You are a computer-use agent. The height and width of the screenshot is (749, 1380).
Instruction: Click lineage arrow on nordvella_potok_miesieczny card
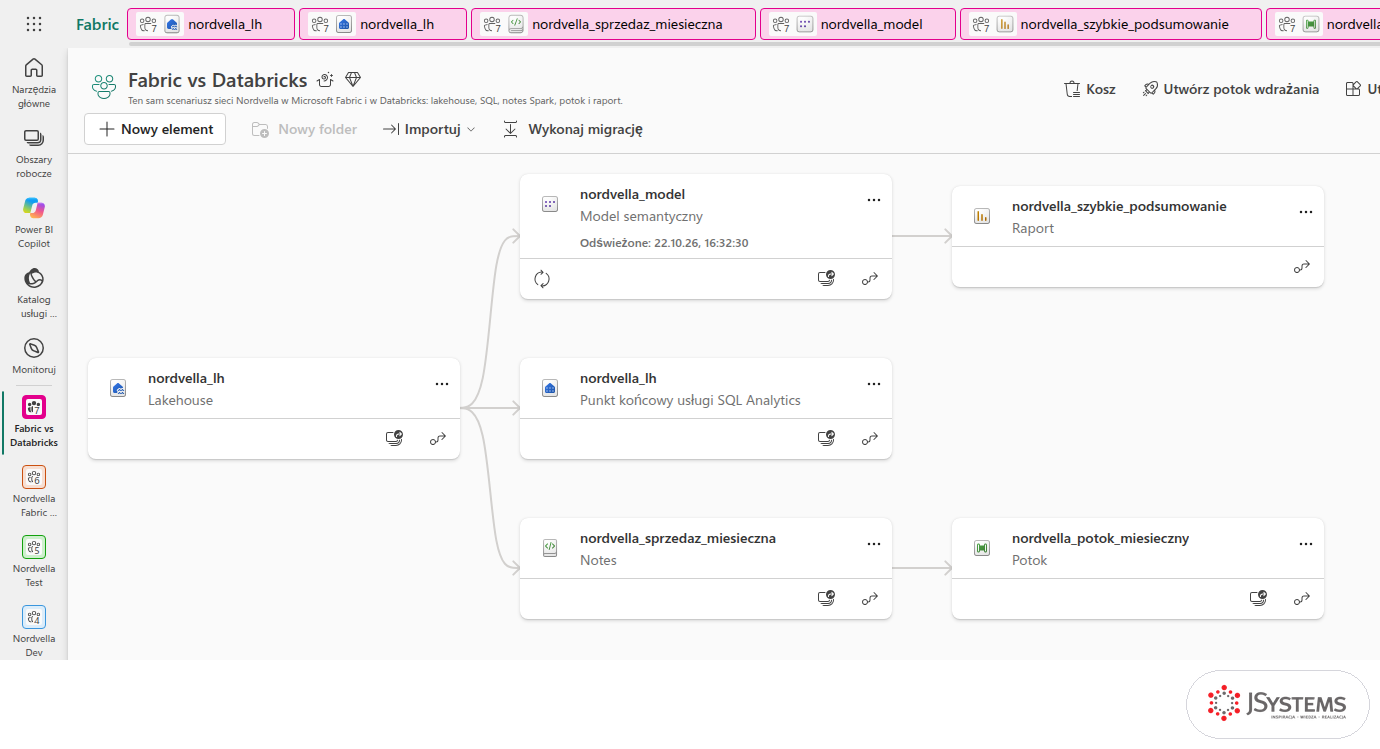(1302, 598)
